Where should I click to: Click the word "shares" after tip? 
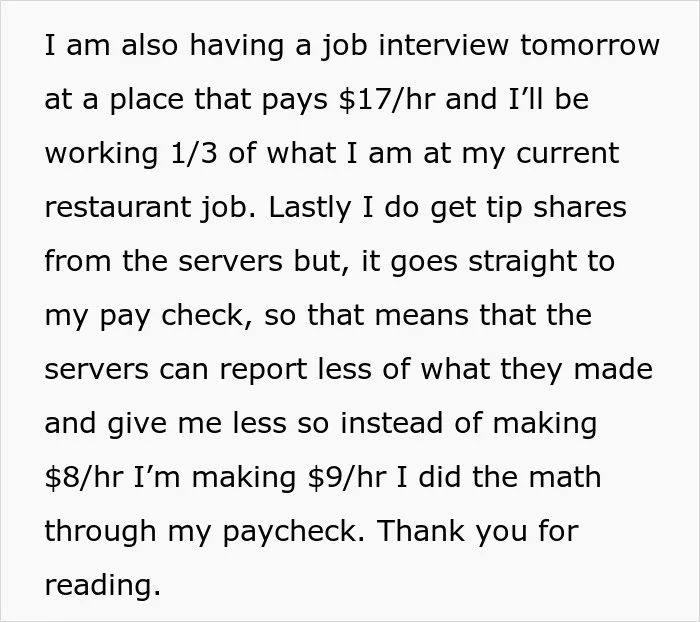pyautogui.click(x=580, y=207)
